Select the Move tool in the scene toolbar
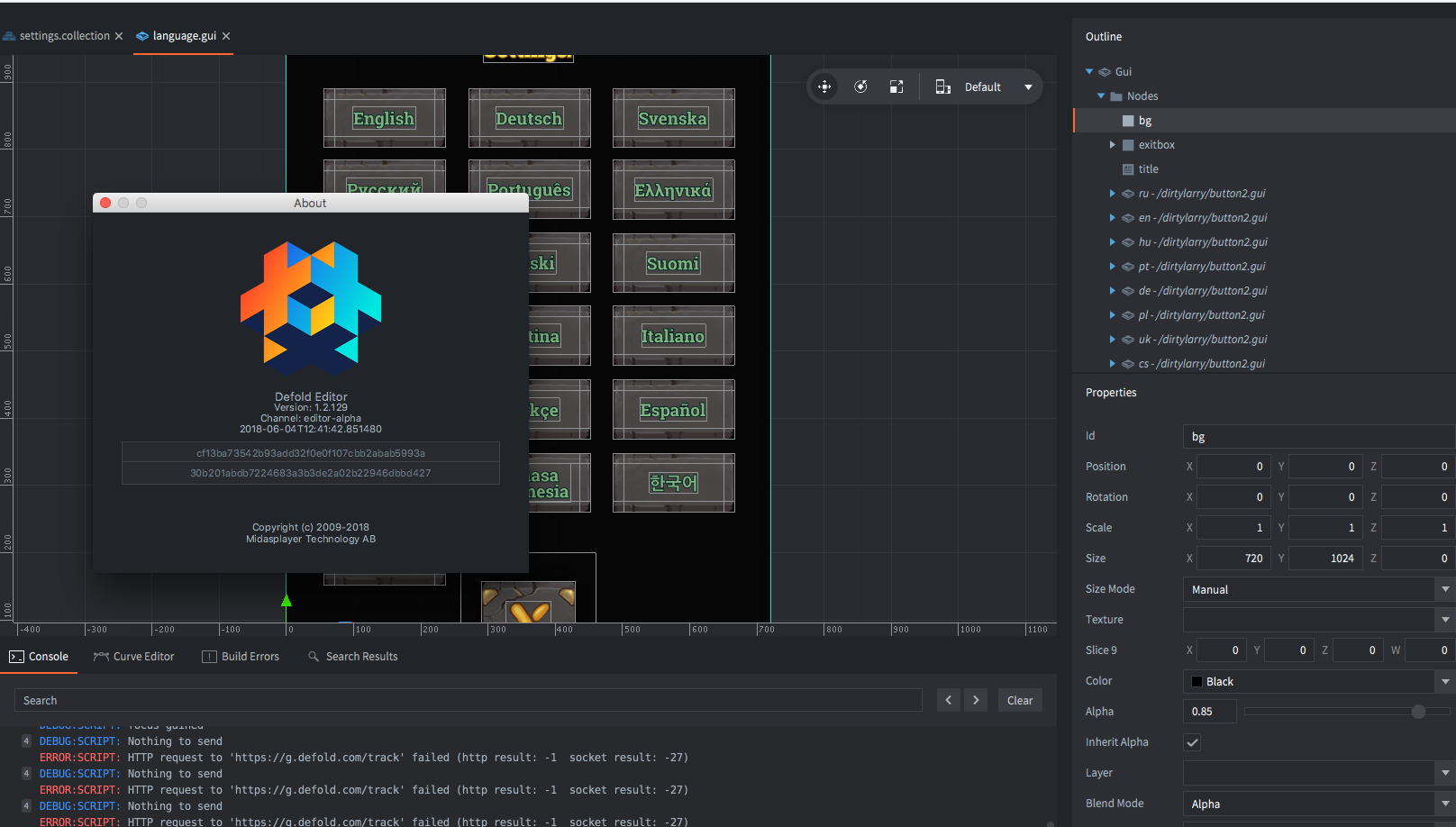Viewport: 1456px width, 827px height. tap(824, 86)
